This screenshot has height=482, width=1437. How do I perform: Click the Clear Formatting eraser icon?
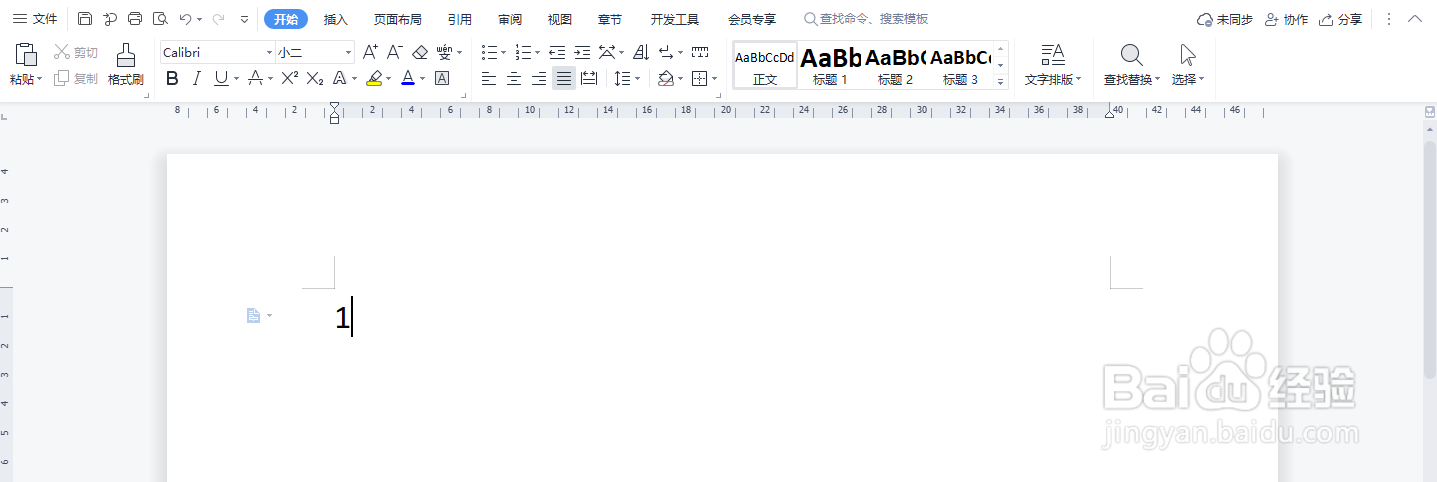tap(420, 52)
